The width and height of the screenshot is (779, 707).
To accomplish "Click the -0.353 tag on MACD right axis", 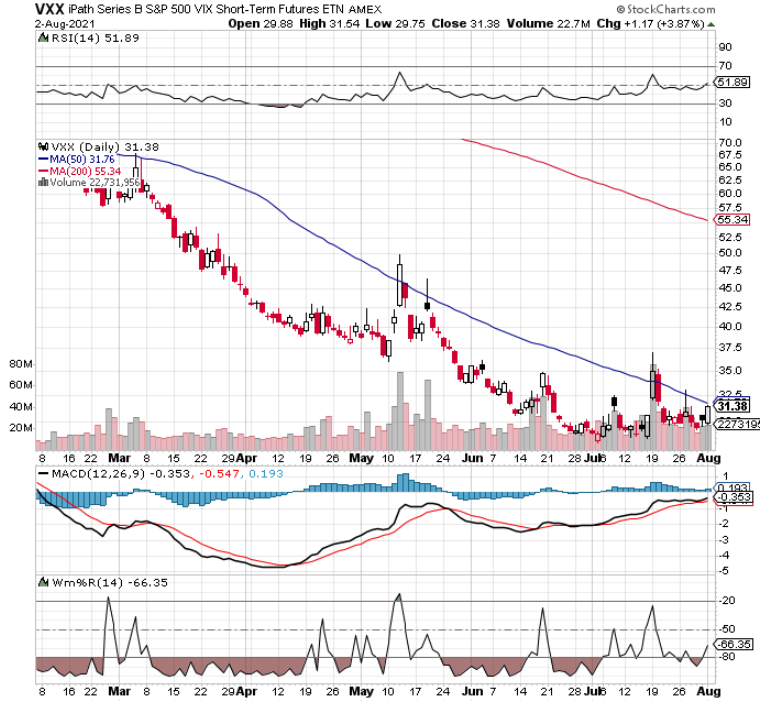I will pos(733,497).
